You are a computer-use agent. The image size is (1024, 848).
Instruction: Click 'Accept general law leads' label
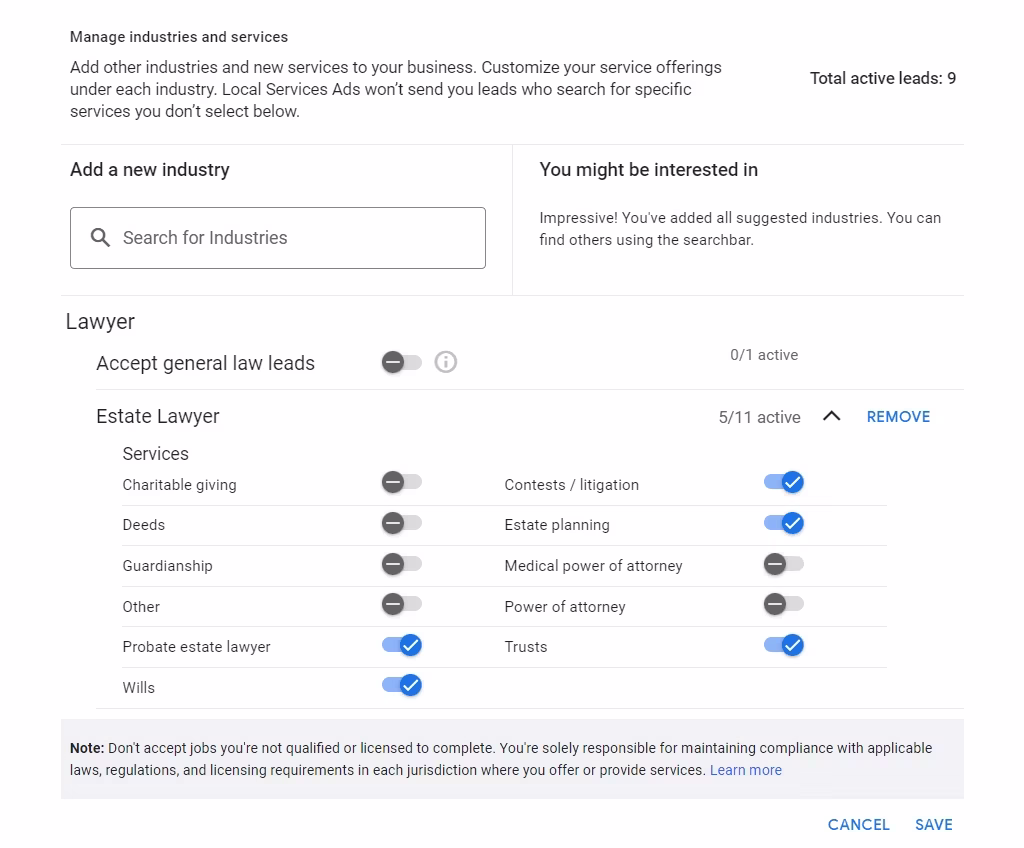[x=206, y=363]
